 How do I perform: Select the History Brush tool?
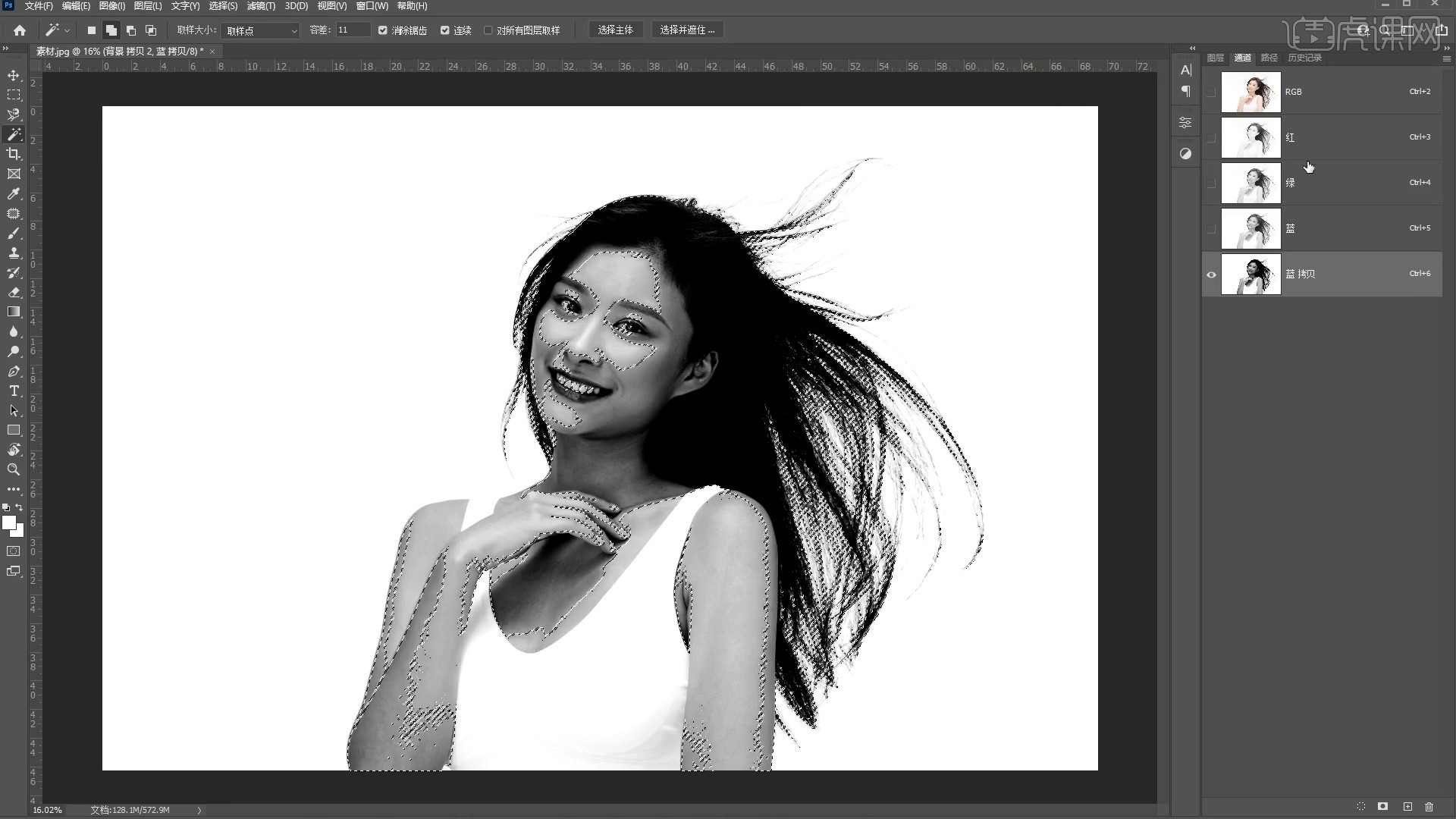click(14, 273)
